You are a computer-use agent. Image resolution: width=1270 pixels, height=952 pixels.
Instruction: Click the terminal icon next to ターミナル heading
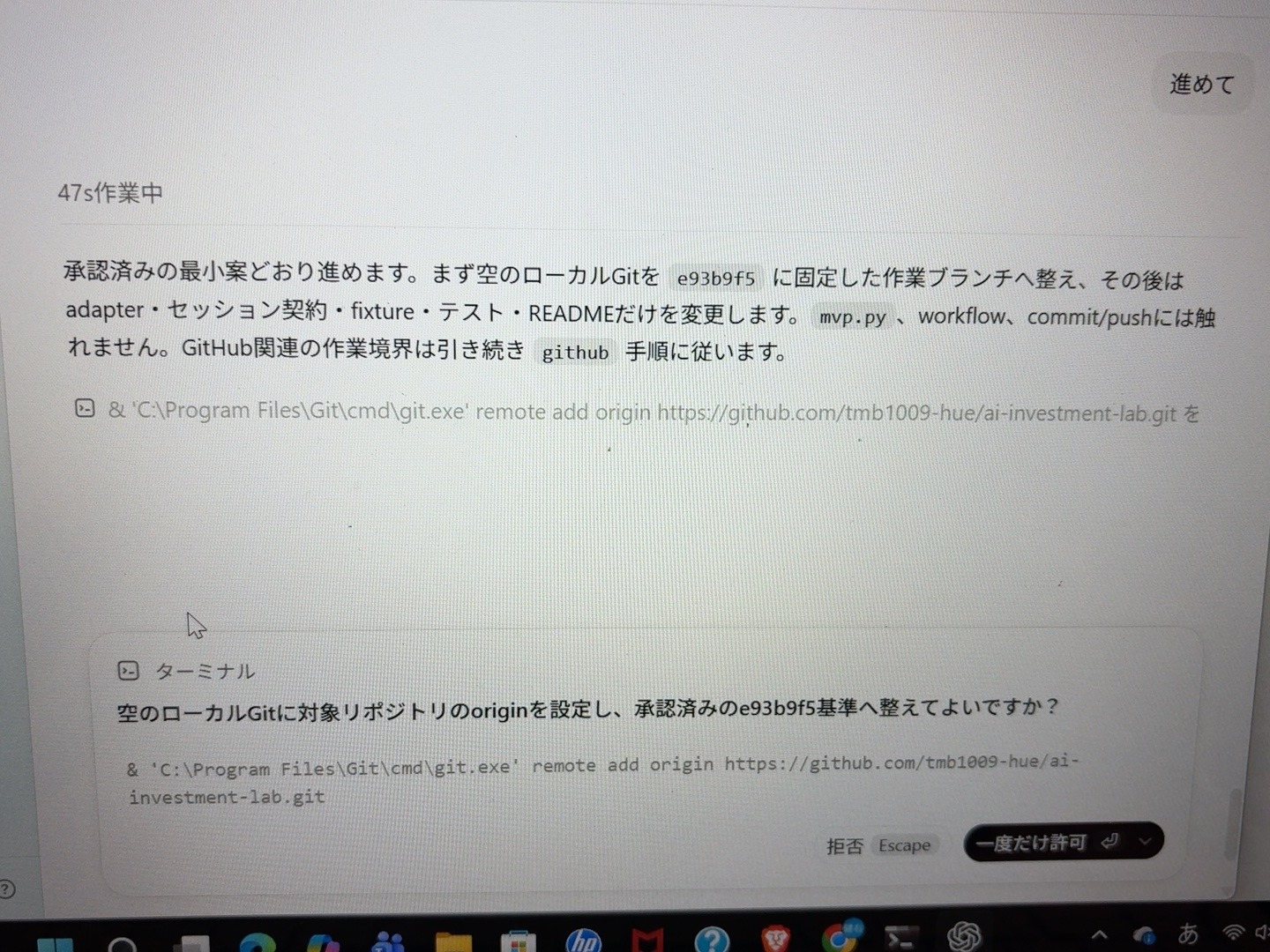128,671
